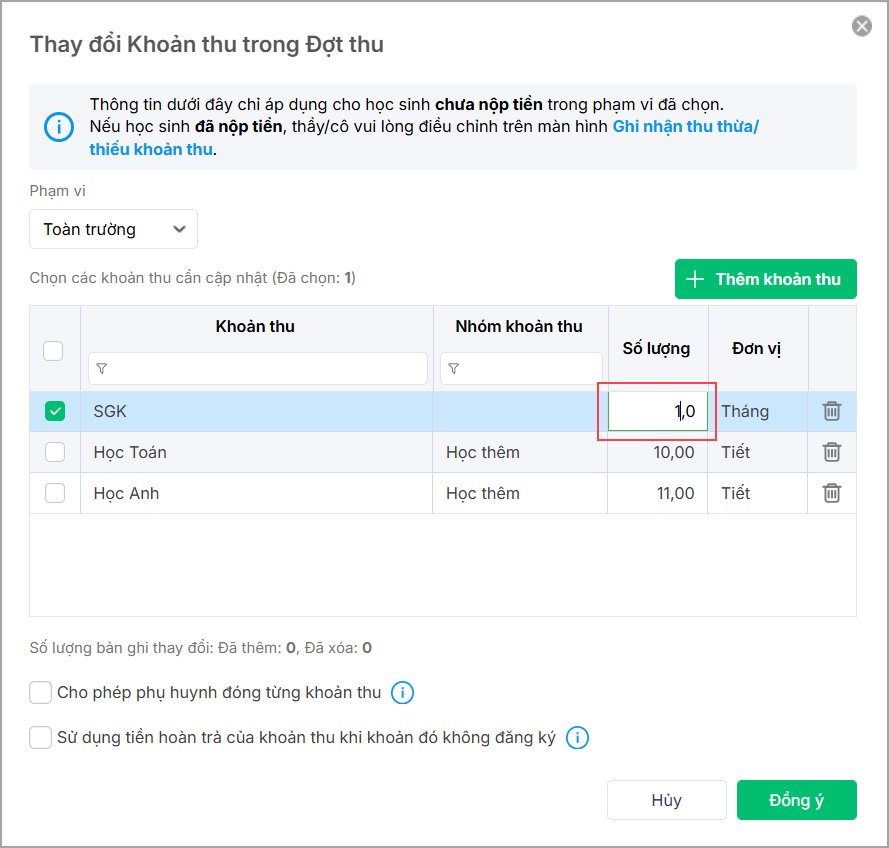Click filter icon in Nhóm khoản thu column
889x848 pixels.
pyautogui.click(x=454, y=369)
